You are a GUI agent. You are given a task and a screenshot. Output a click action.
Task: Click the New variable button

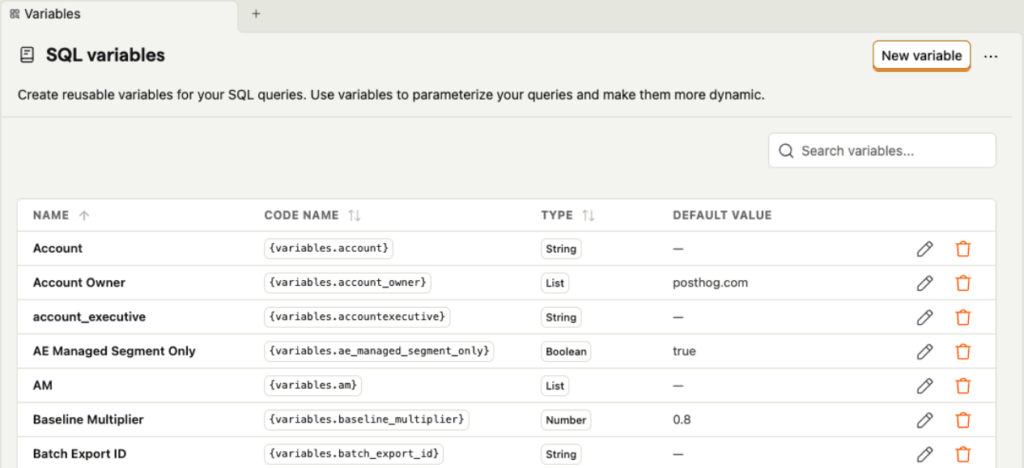pyautogui.click(x=921, y=56)
